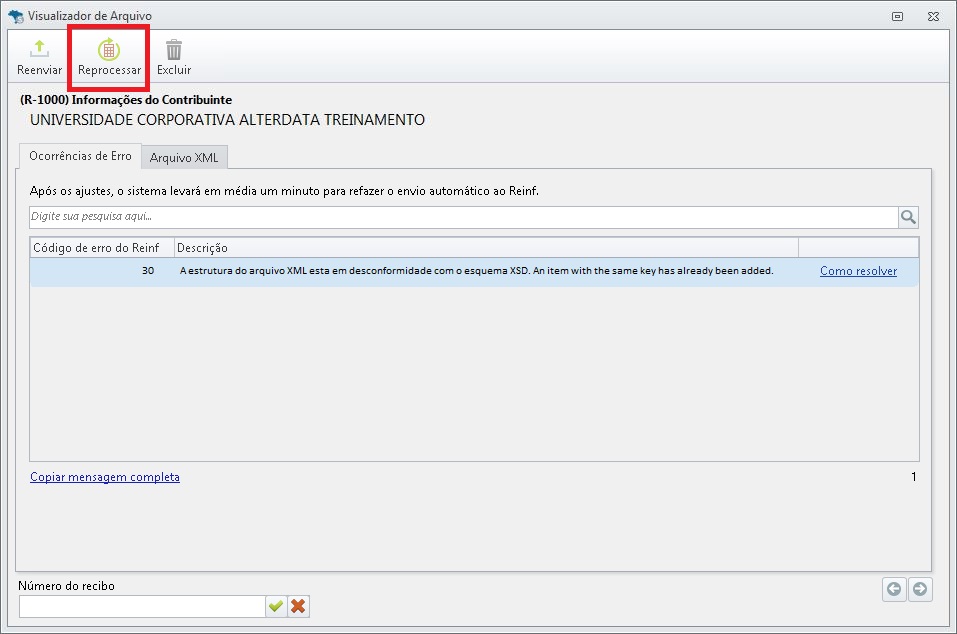Click the Excluir trash icon

point(174,49)
